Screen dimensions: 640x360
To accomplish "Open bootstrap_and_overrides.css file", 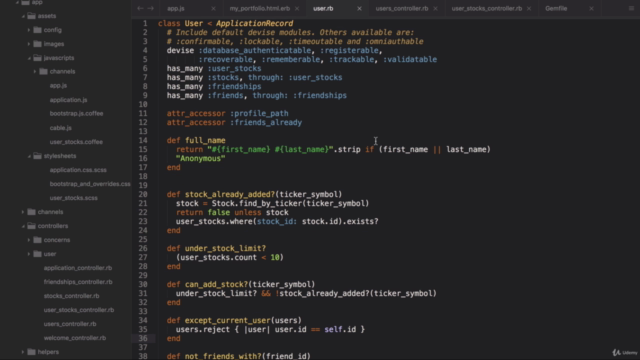I will point(90,184).
